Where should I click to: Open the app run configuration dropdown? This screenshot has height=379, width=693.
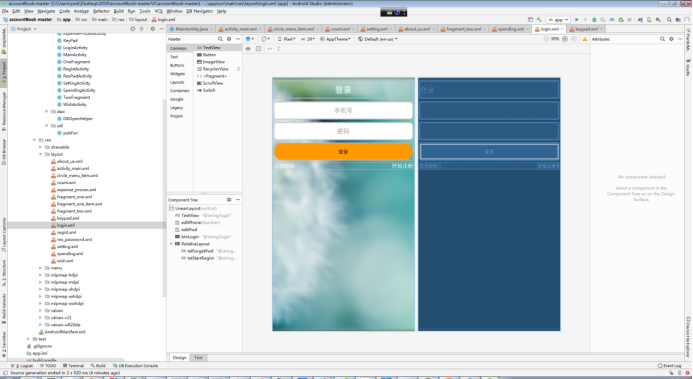[558, 19]
